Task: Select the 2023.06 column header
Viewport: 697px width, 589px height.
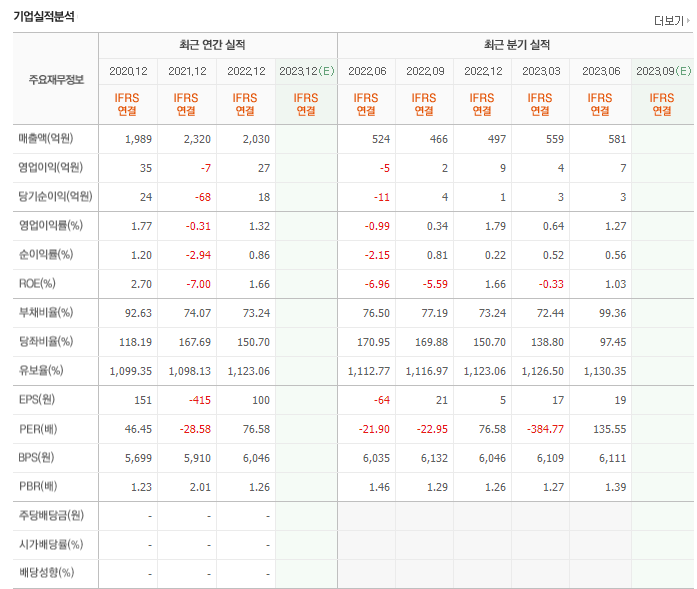Action: point(601,71)
